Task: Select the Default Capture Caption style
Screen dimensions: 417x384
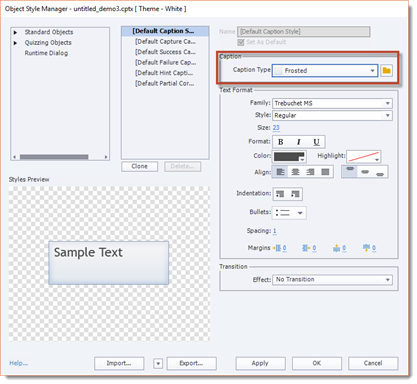Action: (x=165, y=42)
